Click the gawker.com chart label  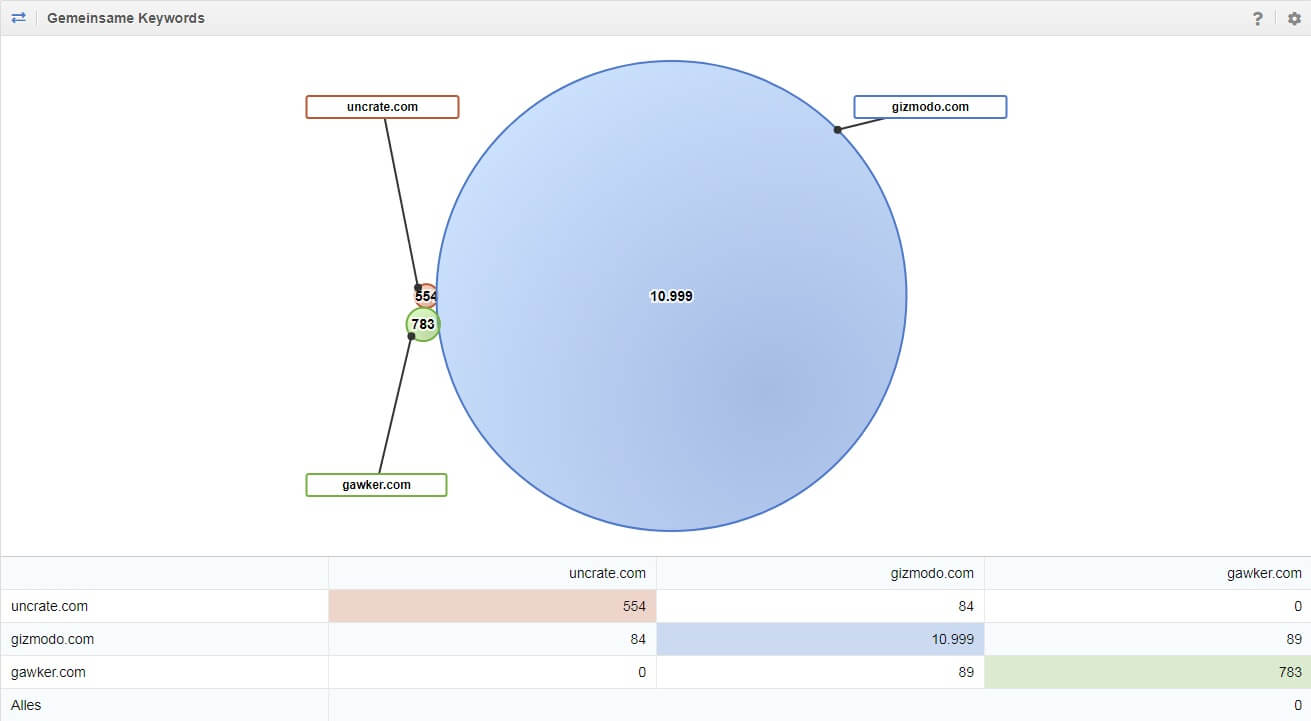click(376, 485)
